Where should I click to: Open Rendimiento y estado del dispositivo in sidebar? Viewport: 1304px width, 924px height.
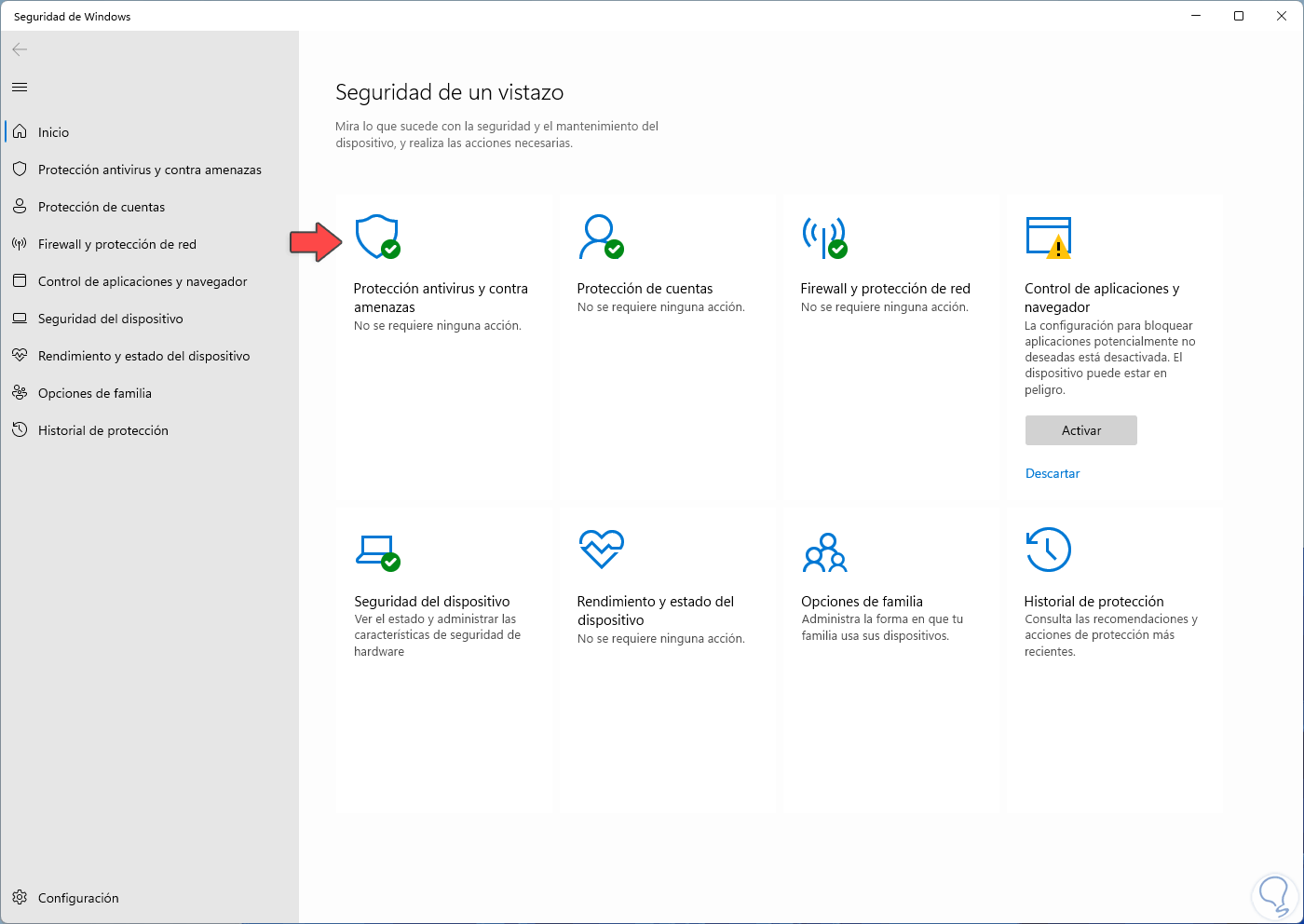point(143,356)
